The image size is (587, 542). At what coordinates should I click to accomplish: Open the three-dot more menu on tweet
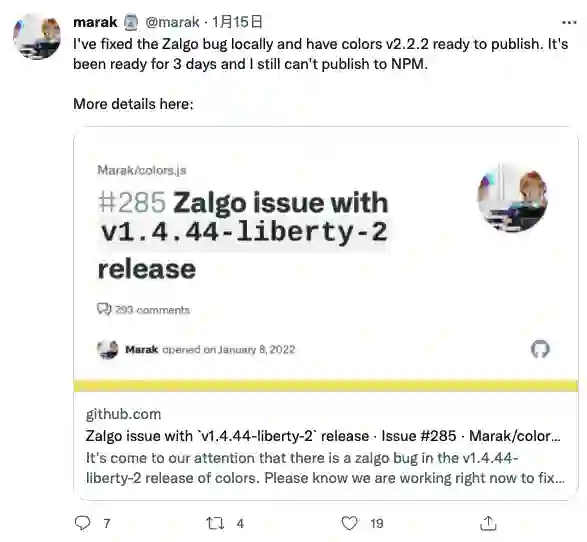(x=569, y=22)
